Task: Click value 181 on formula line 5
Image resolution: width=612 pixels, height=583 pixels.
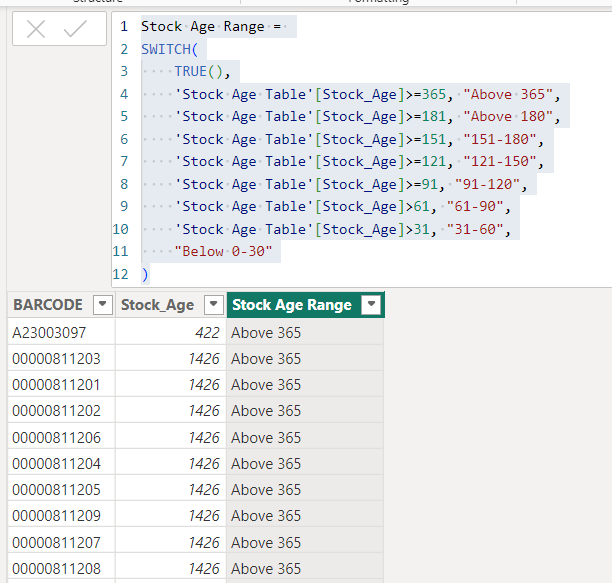Action: (x=434, y=116)
